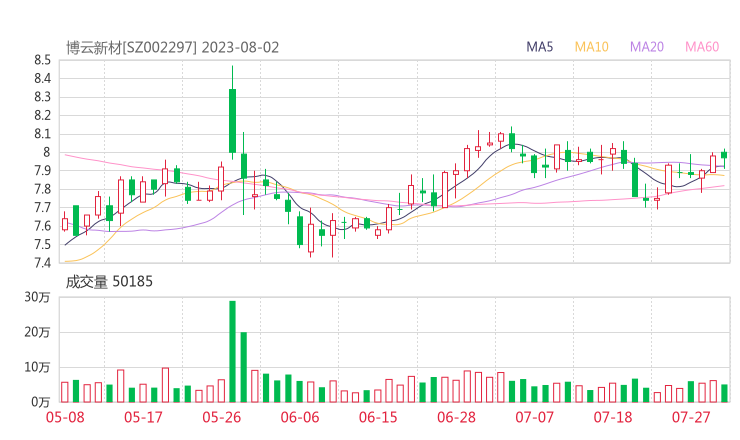Image resolution: width=740 pixels, height=440 pixels.
Task: Click the MA5 legend label
Action: [x=539, y=47]
